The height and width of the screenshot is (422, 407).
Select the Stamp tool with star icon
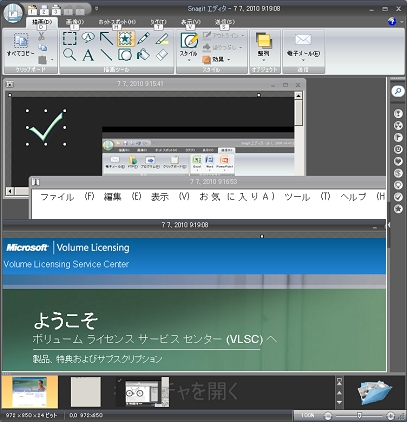tap(126, 39)
